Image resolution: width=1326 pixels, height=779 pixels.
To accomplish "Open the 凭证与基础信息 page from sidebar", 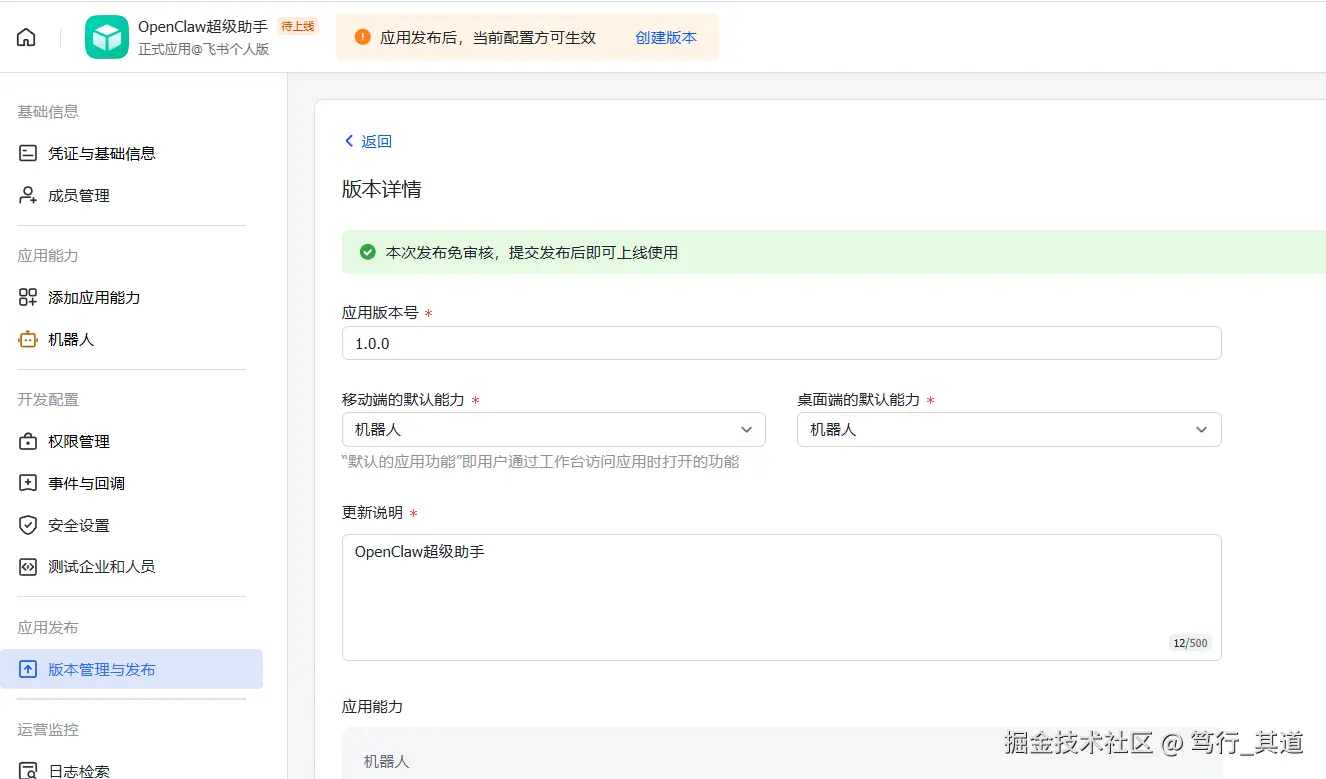I will pos(103,152).
